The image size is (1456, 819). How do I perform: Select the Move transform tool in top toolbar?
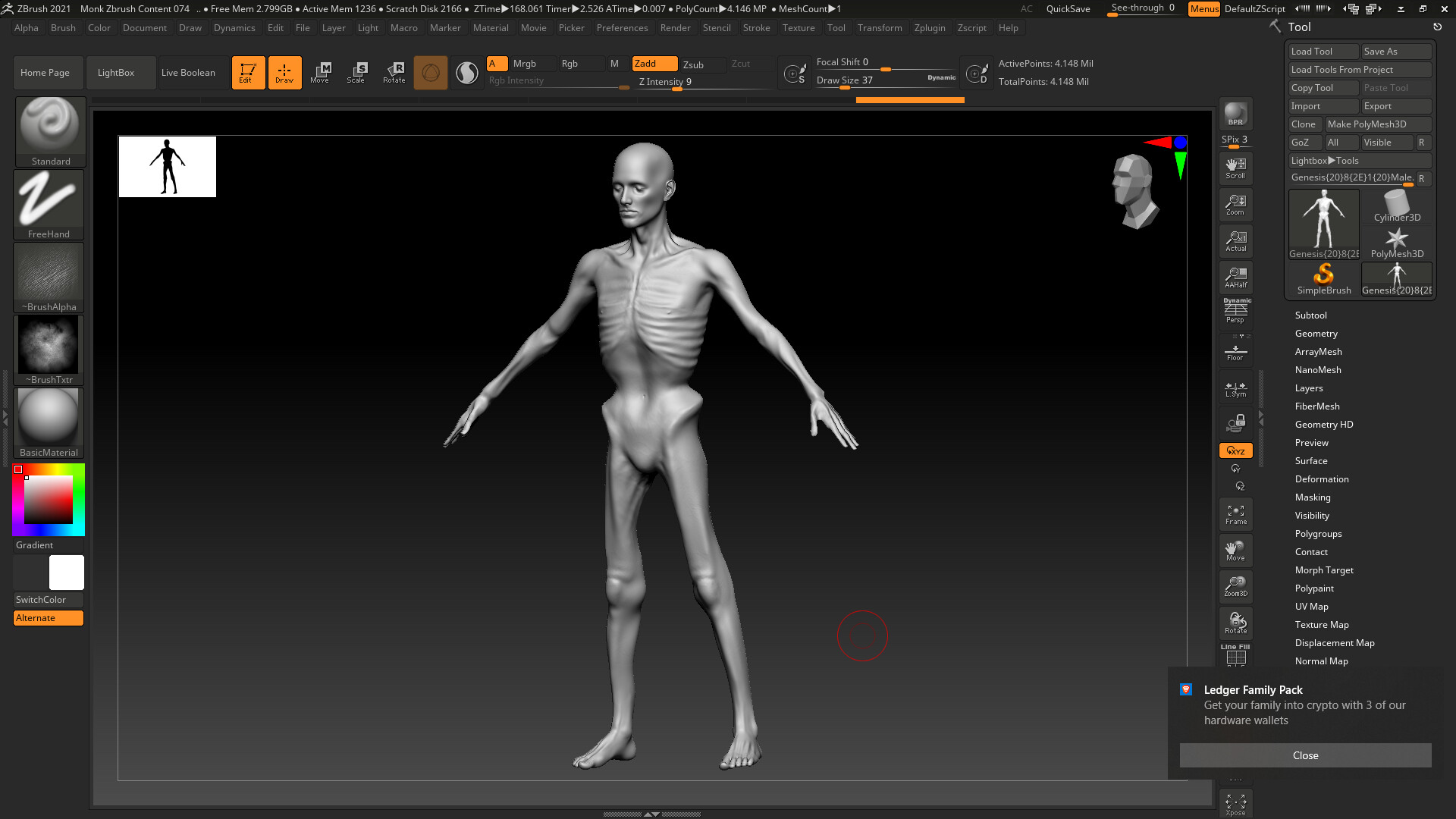pyautogui.click(x=320, y=72)
